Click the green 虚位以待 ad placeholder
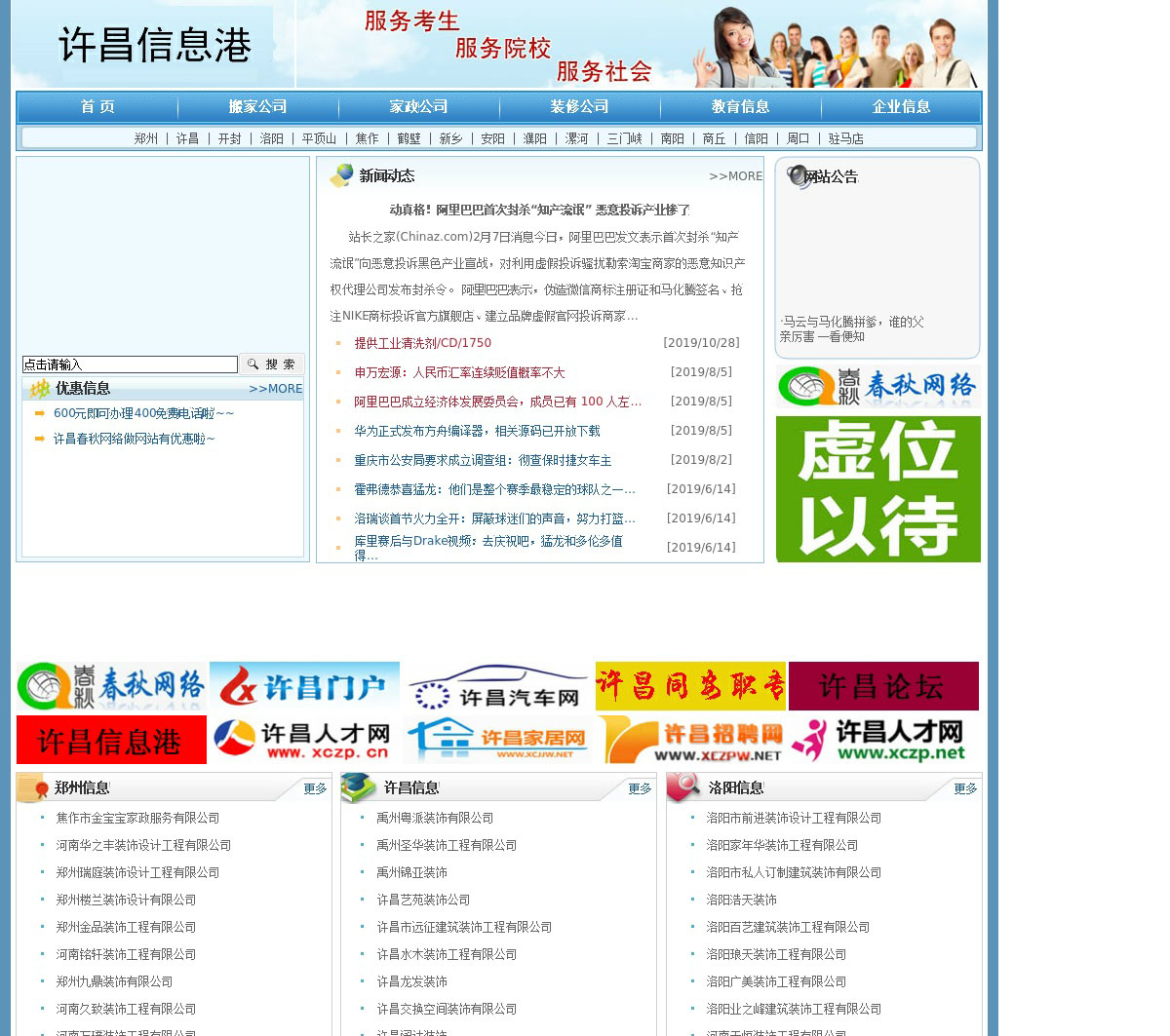This screenshot has height=1036, width=1170. point(877,489)
